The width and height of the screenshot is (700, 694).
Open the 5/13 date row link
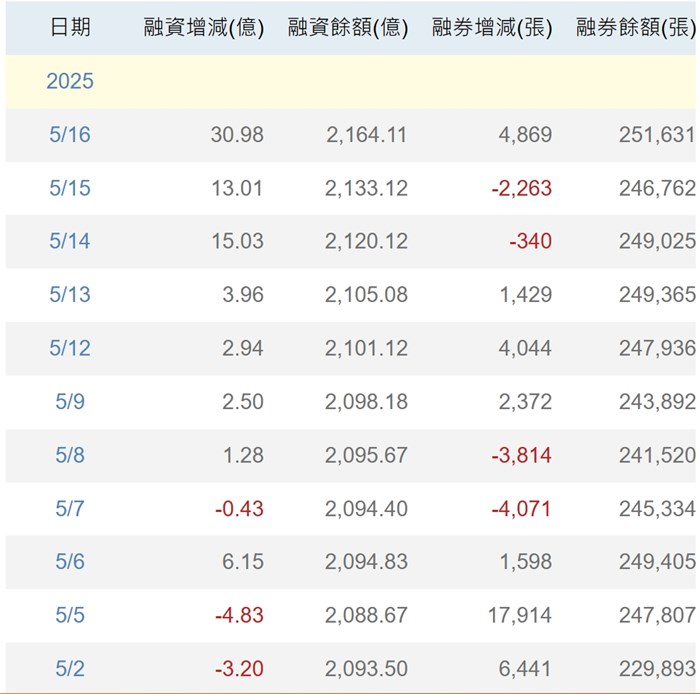(x=70, y=295)
